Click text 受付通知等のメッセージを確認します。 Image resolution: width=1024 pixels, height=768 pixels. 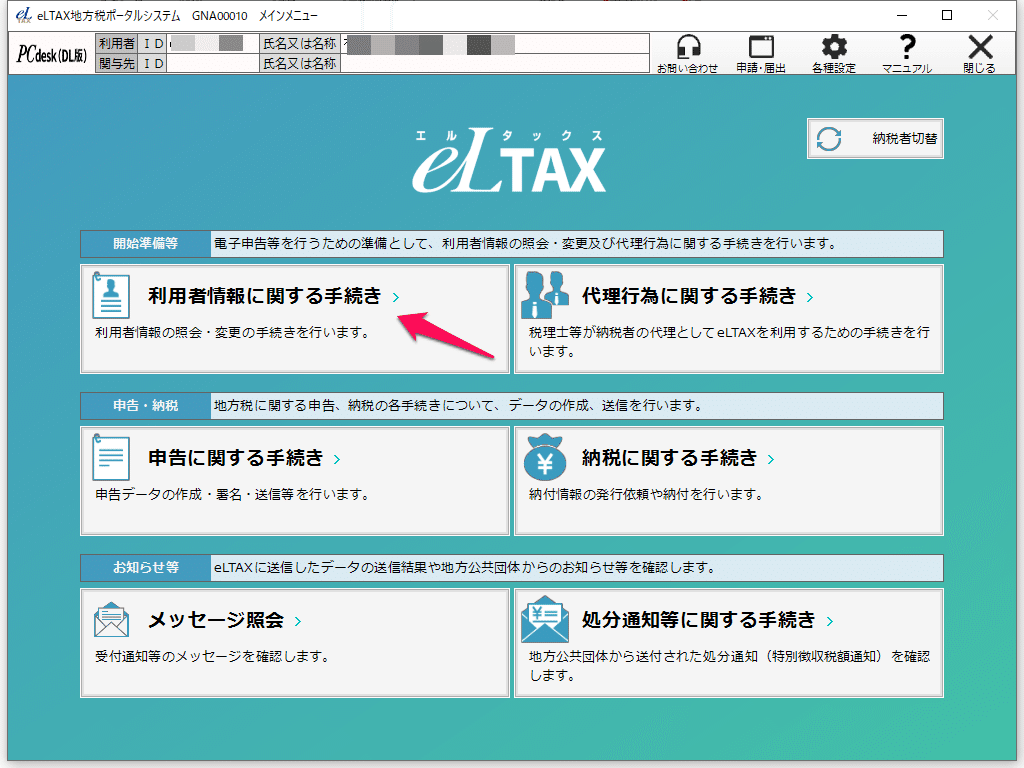tap(214, 656)
